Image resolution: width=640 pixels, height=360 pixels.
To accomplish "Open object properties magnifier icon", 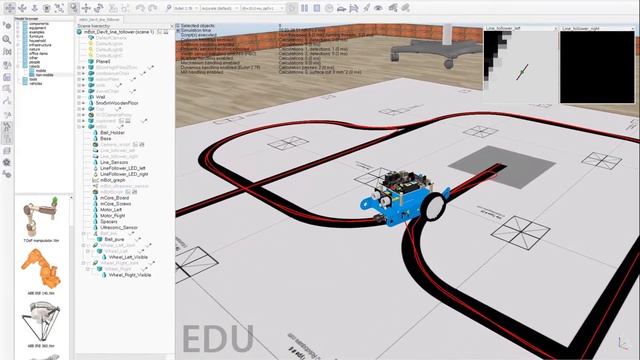I will click(7, 39).
